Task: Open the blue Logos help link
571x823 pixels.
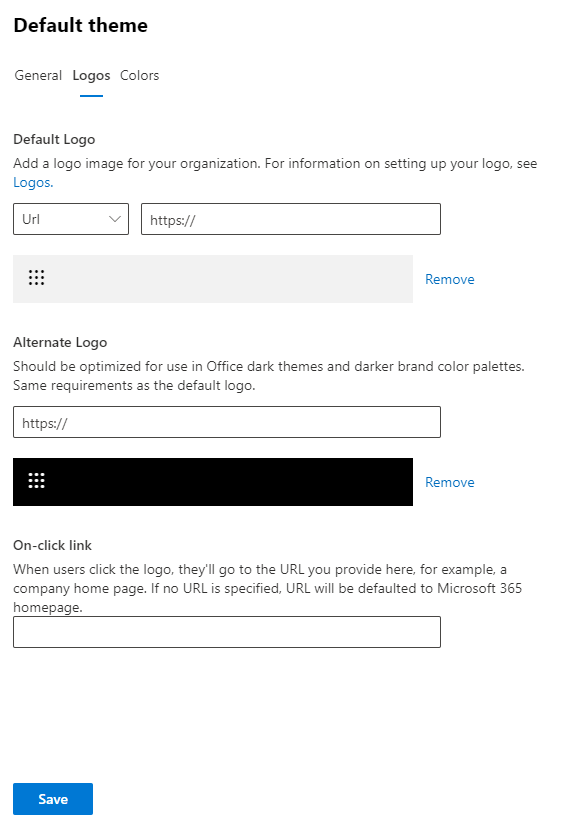Action: (x=33, y=183)
